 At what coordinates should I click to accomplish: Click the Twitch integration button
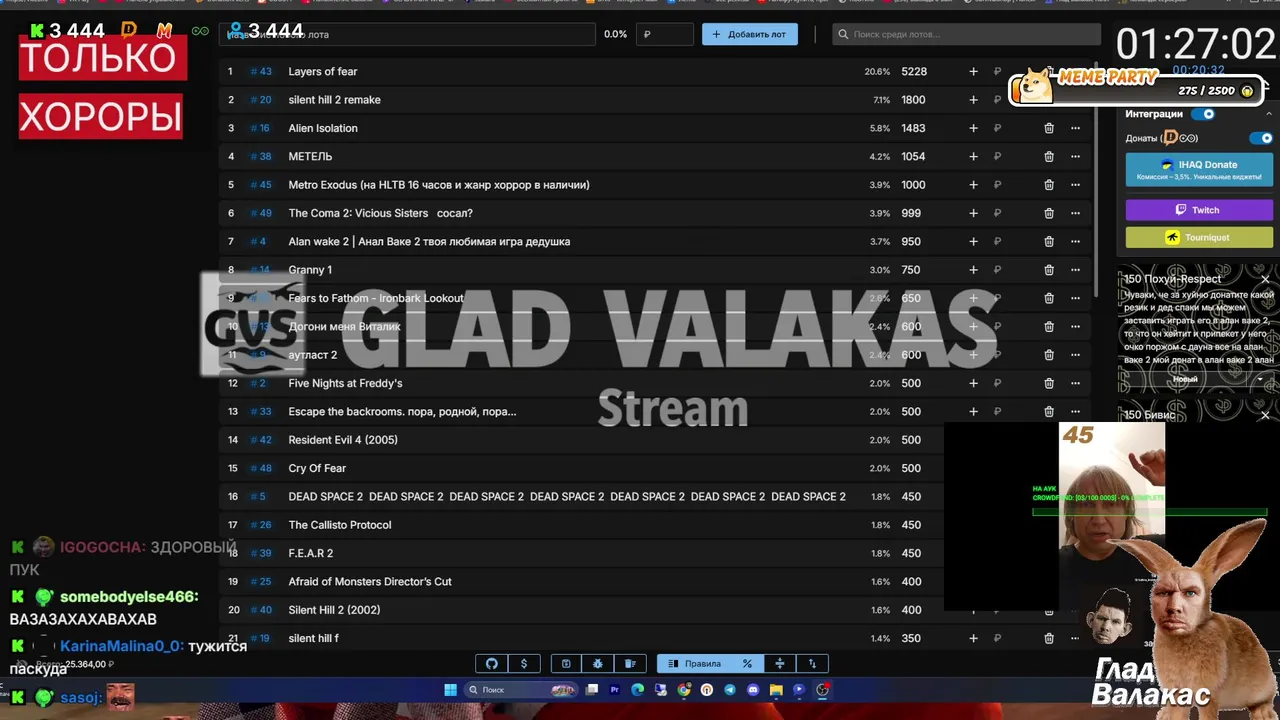[x=1199, y=210]
